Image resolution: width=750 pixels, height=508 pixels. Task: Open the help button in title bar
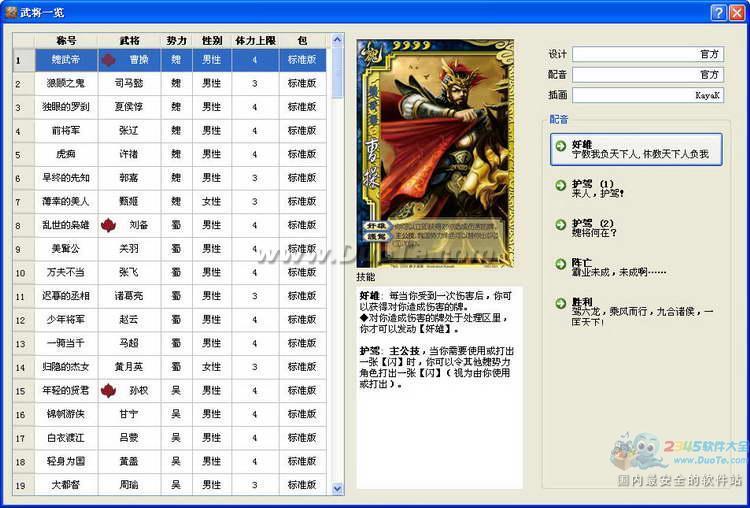[x=718, y=12]
